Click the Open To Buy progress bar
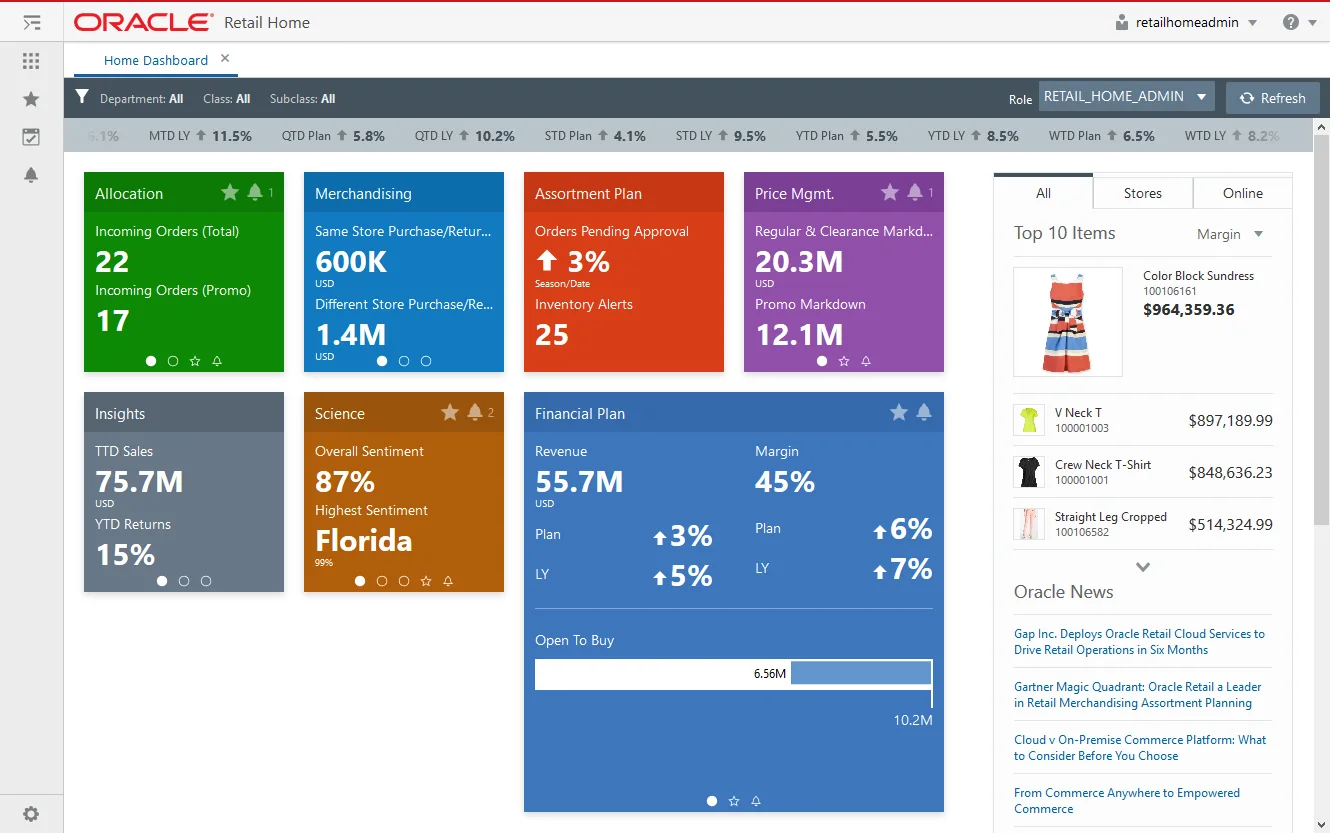The width and height of the screenshot is (1330, 833). pyautogui.click(x=733, y=673)
